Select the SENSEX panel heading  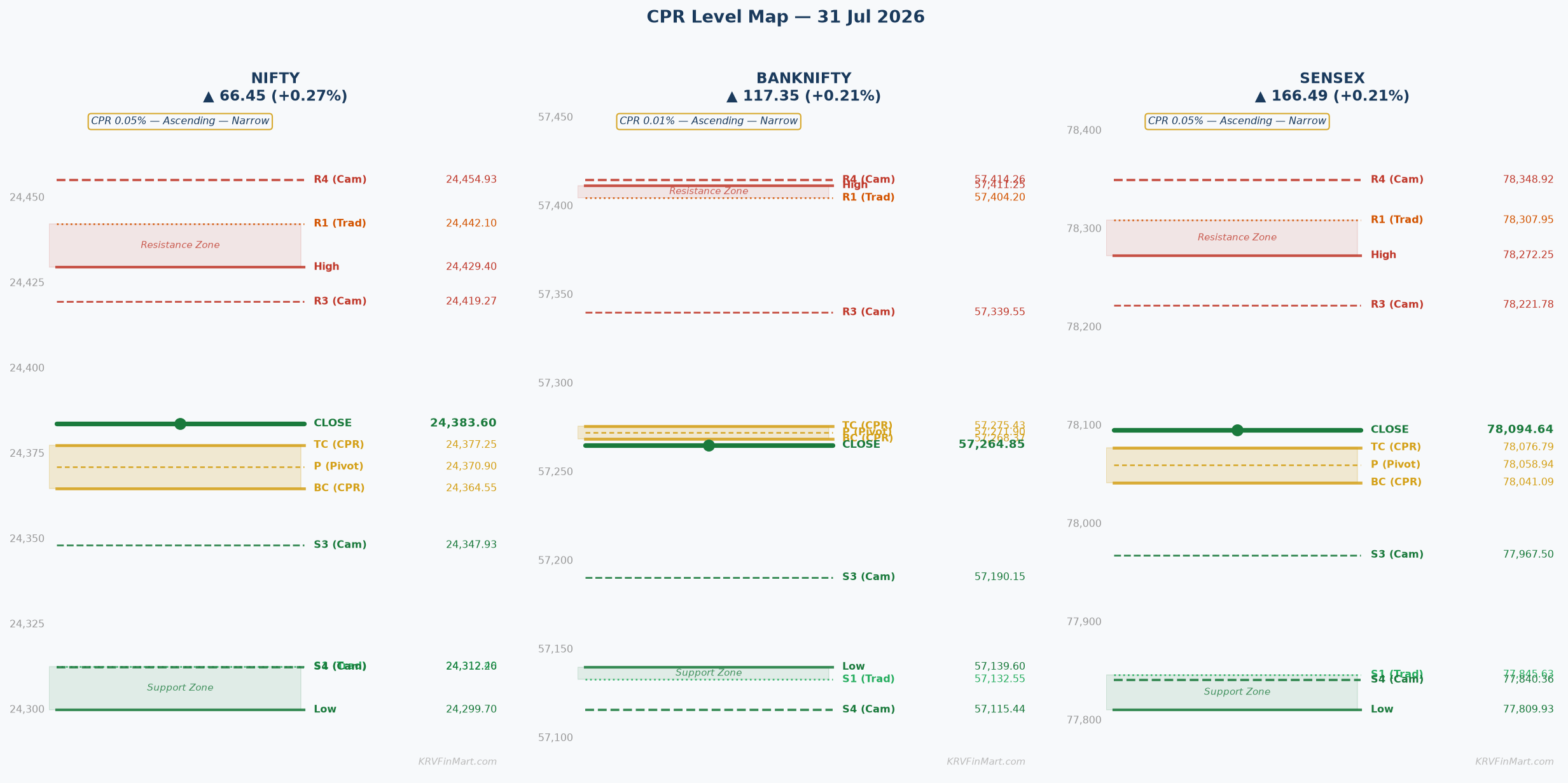(x=1332, y=78)
